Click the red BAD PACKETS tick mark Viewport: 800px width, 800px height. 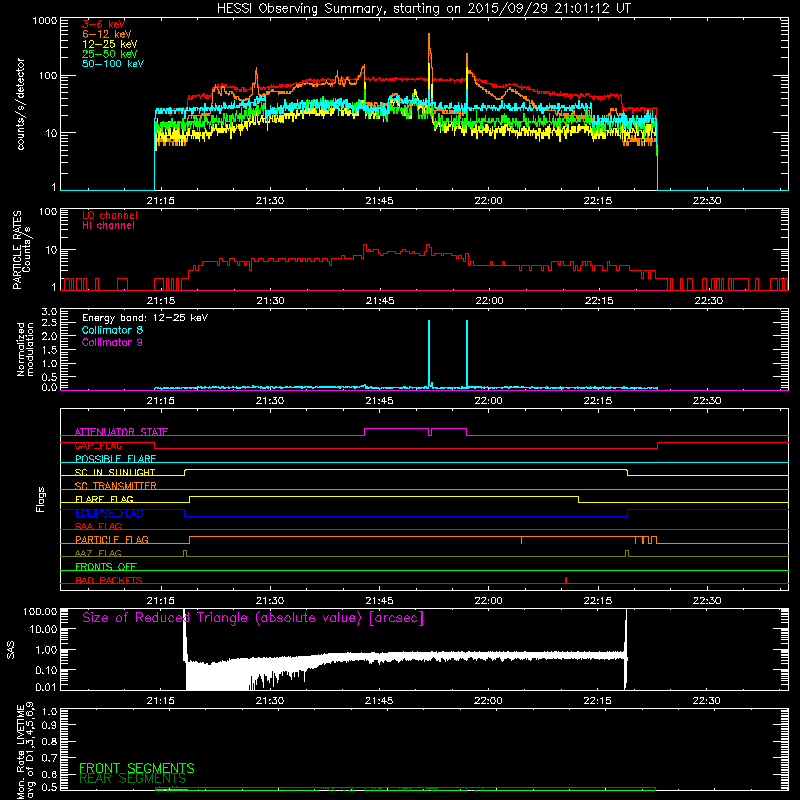pyautogui.click(x=566, y=580)
